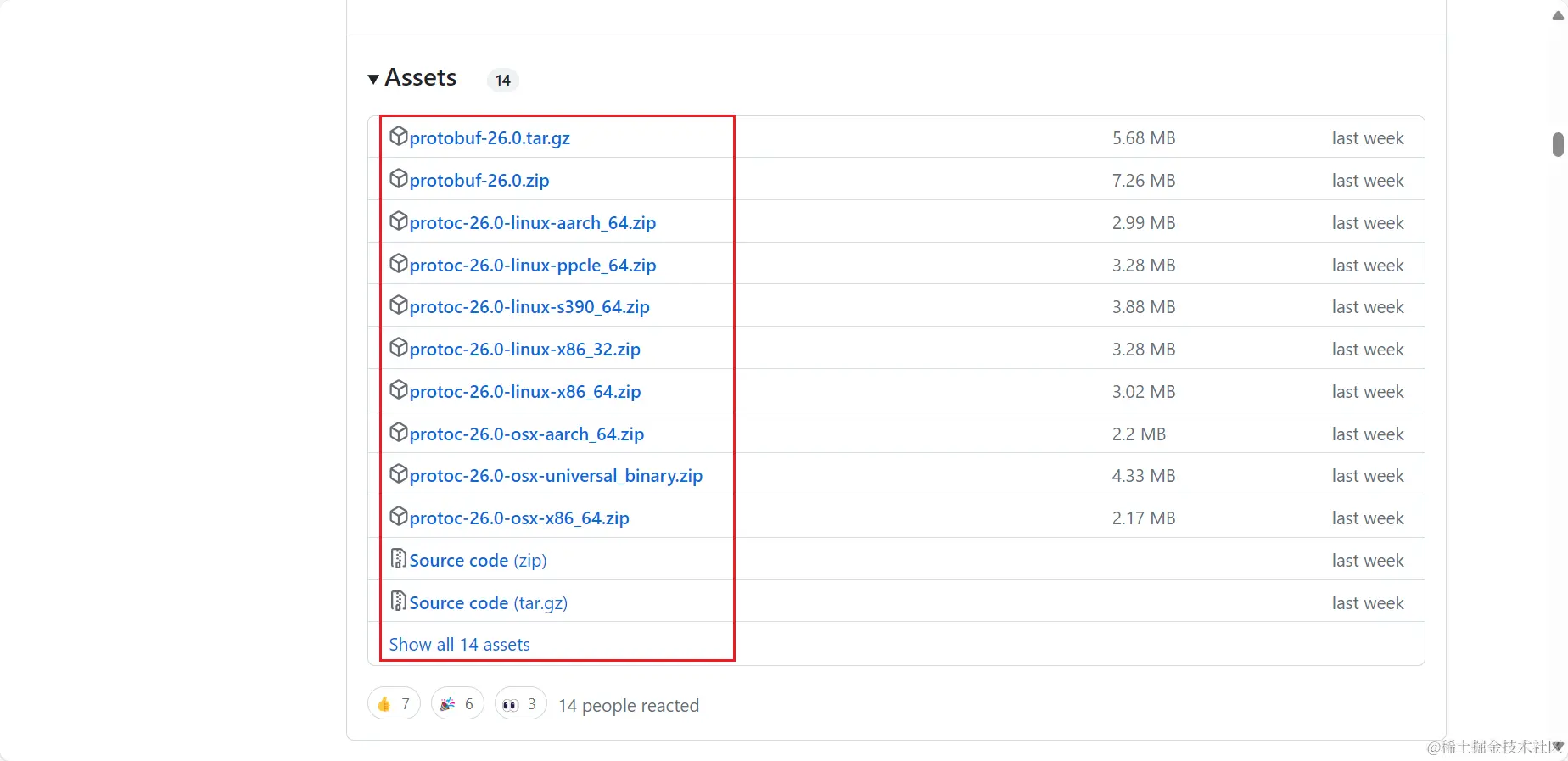The height and width of the screenshot is (761, 1568).
Task: Download protobuf-26.0.tar.gz
Action: point(490,138)
